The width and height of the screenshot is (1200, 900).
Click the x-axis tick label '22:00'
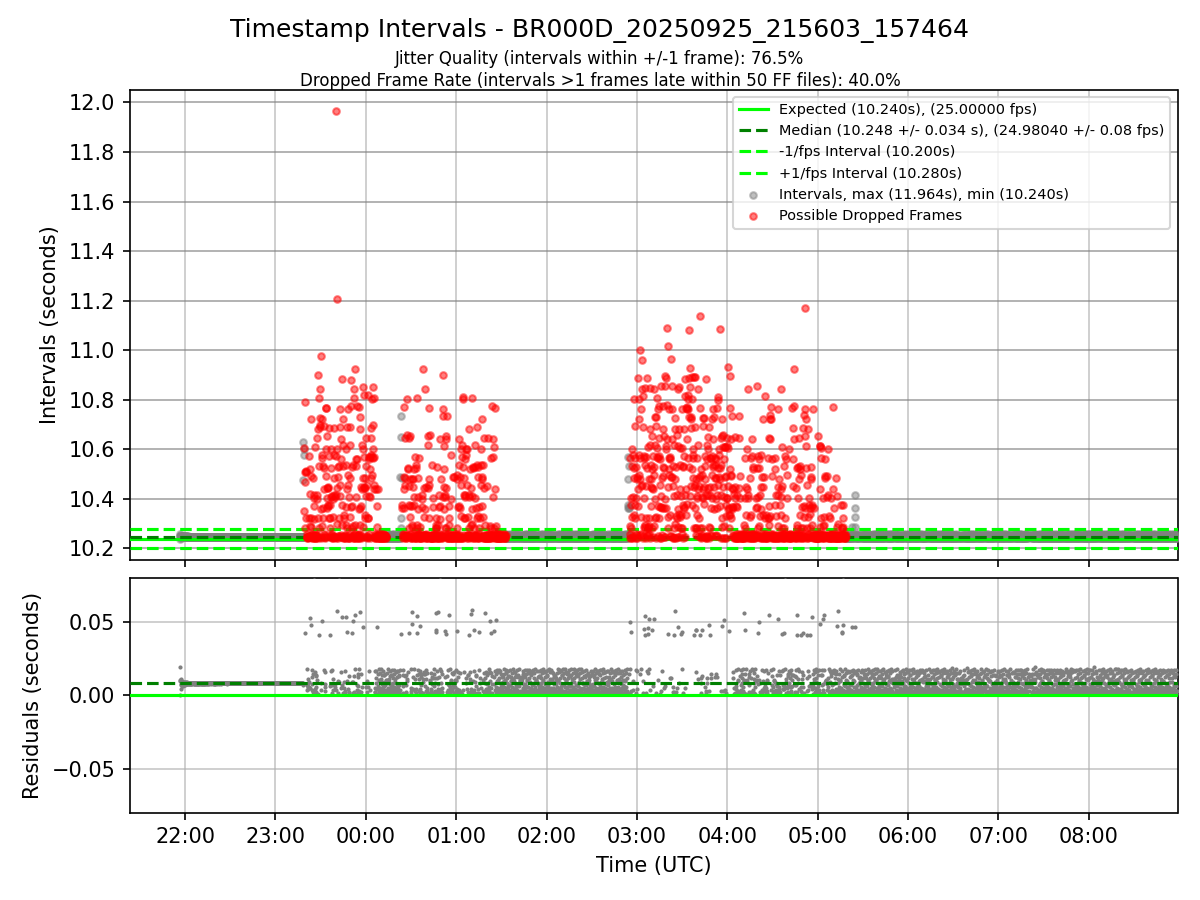[x=184, y=834]
